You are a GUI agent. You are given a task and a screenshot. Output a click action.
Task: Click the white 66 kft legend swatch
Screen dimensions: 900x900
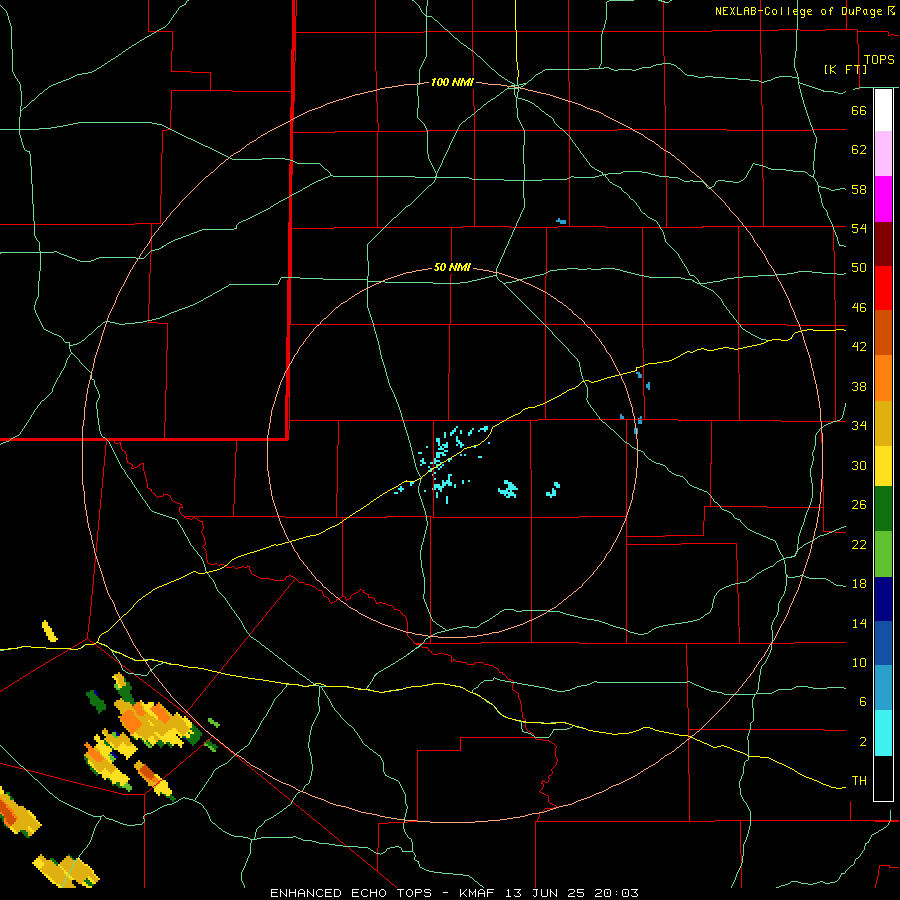(883, 110)
